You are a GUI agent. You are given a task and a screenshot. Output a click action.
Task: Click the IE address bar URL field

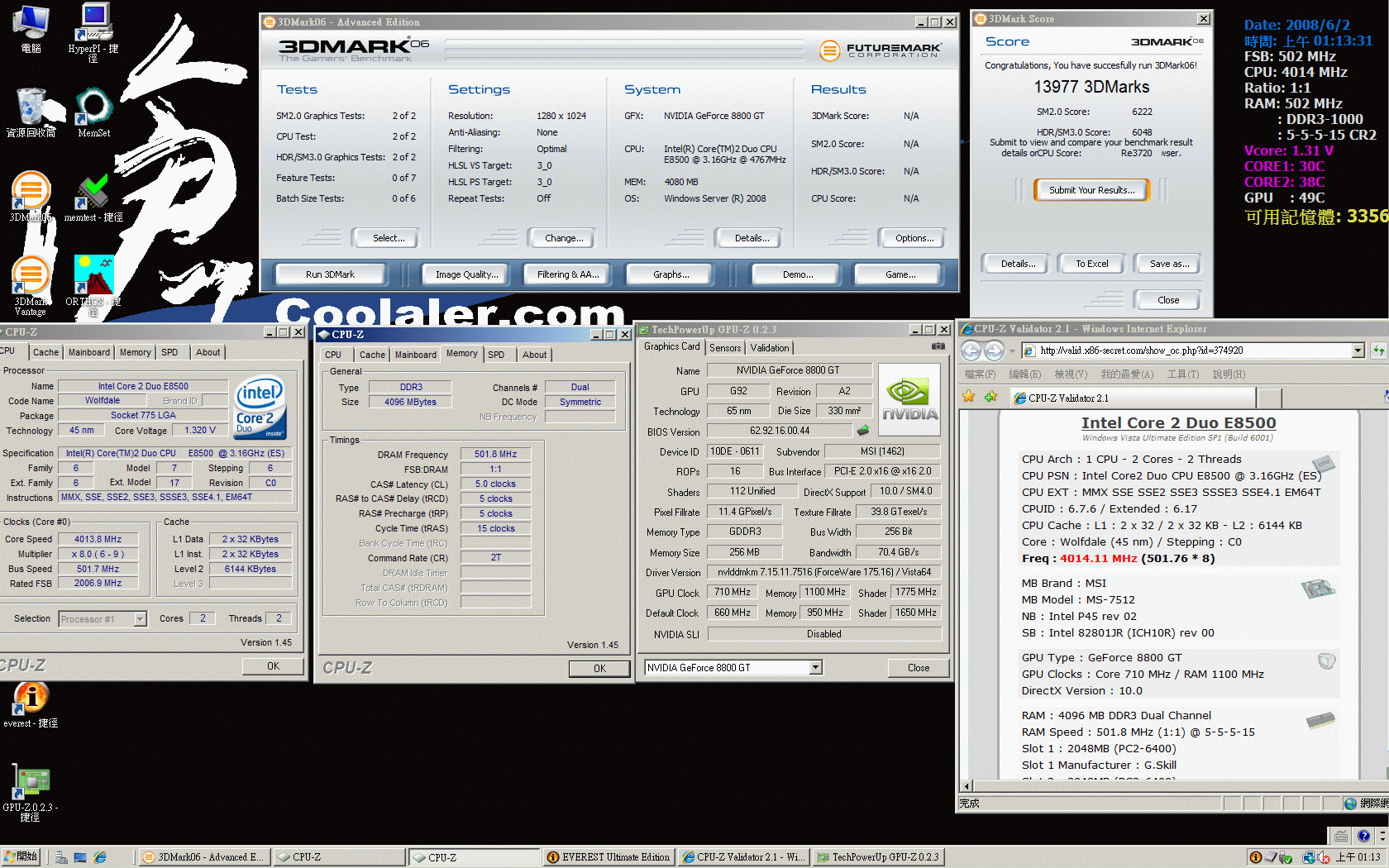(x=1188, y=351)
